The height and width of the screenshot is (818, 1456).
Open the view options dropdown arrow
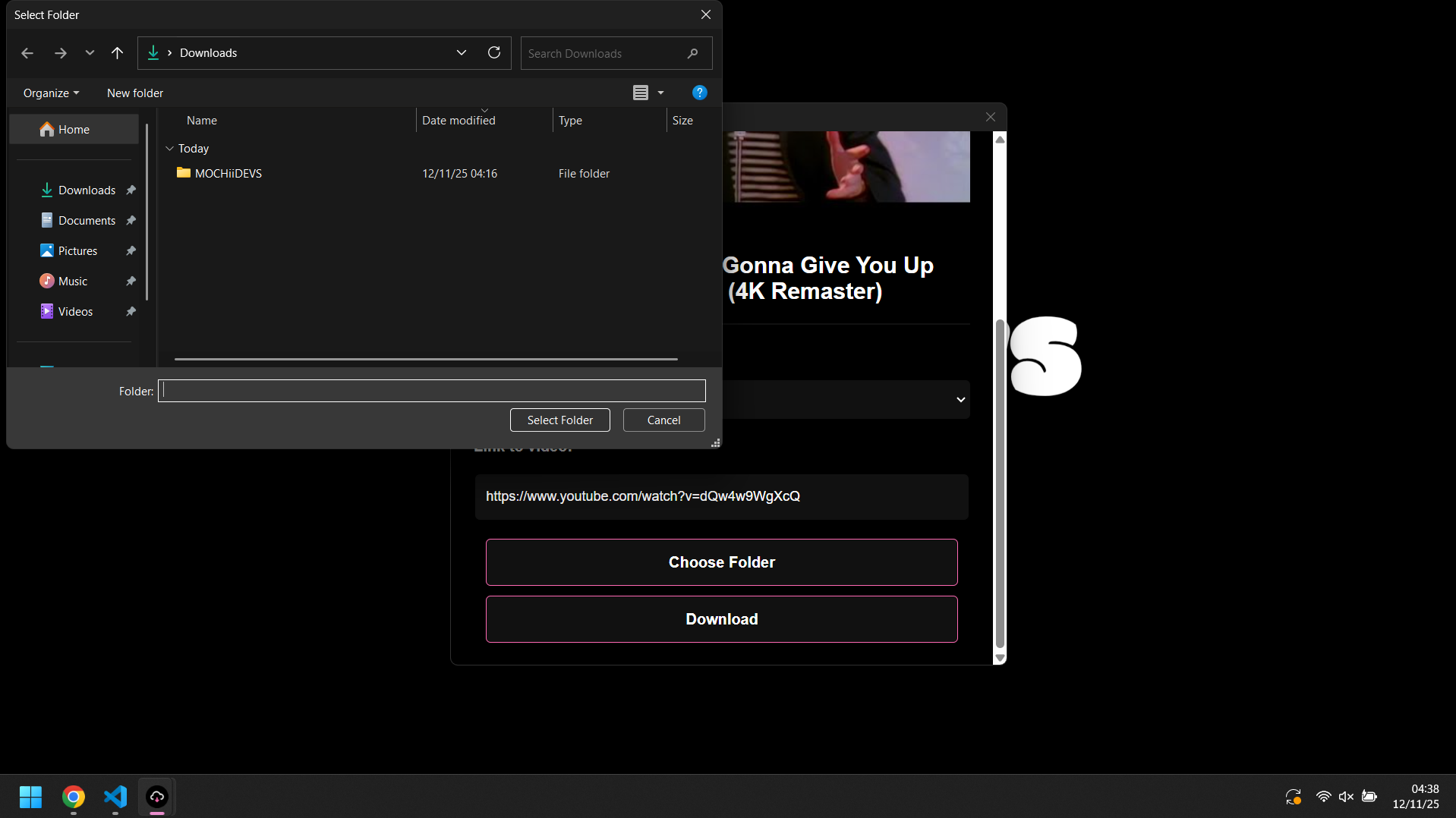[660, 93]
